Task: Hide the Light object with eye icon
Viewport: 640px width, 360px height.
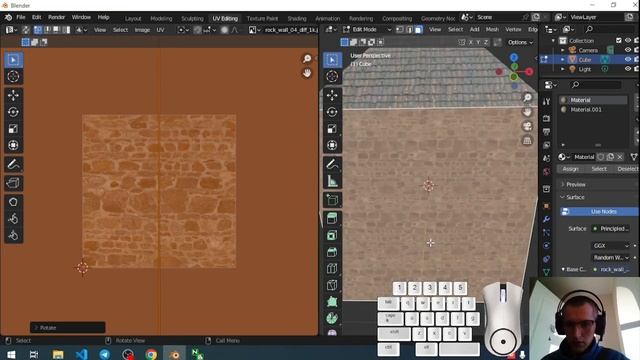Action: (x=628, y=69)
